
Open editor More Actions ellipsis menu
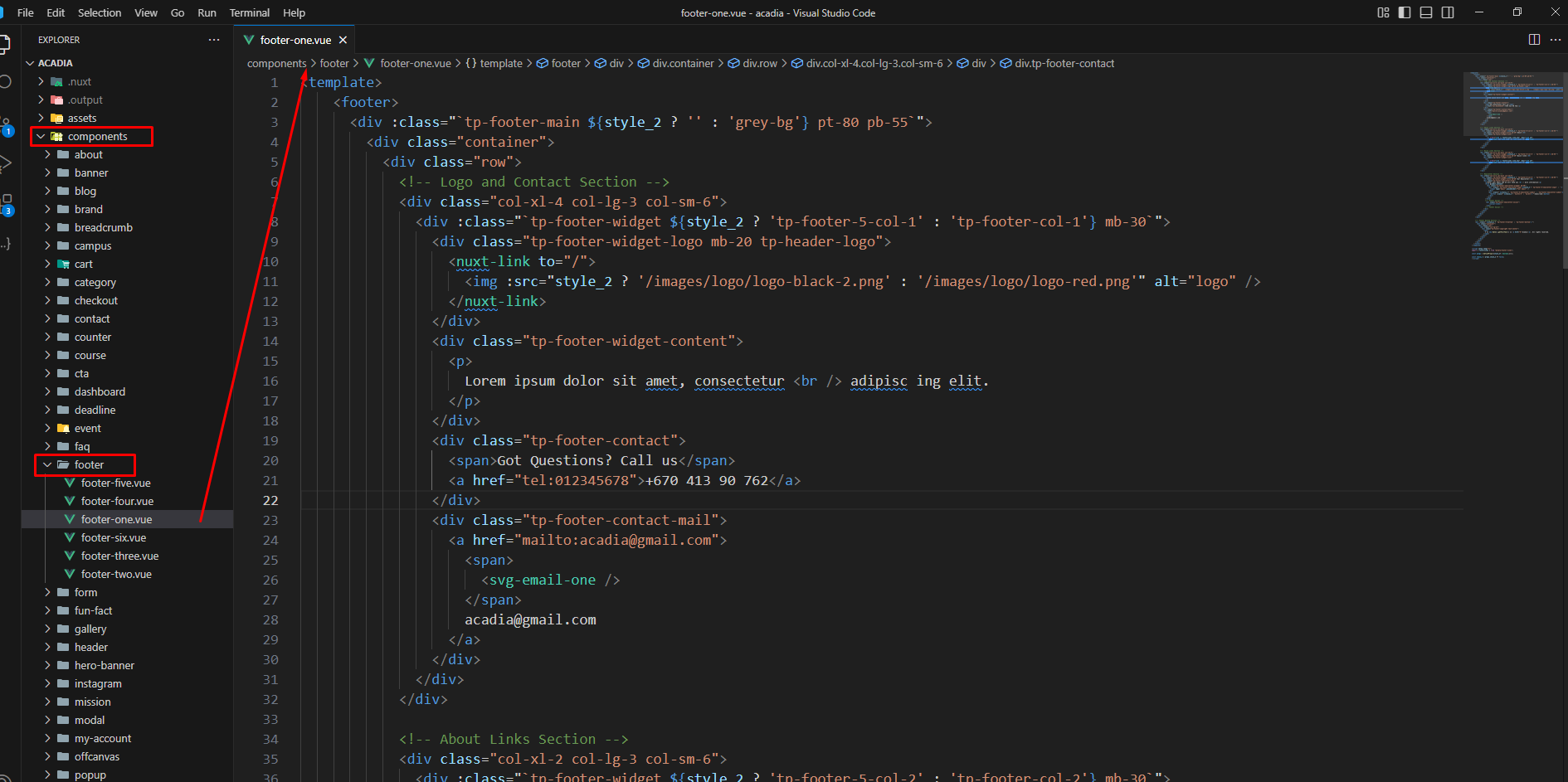[1556, 40]
